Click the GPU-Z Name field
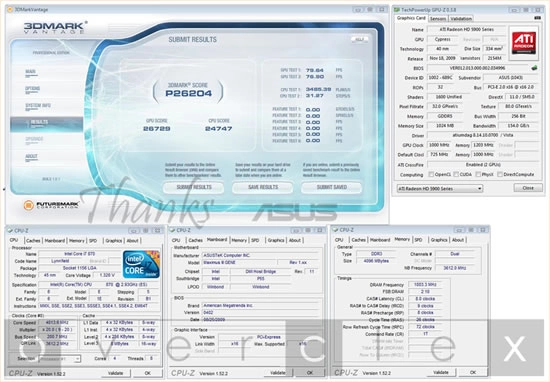The height and width of the screenshot is (382, 550). [467, 29]
